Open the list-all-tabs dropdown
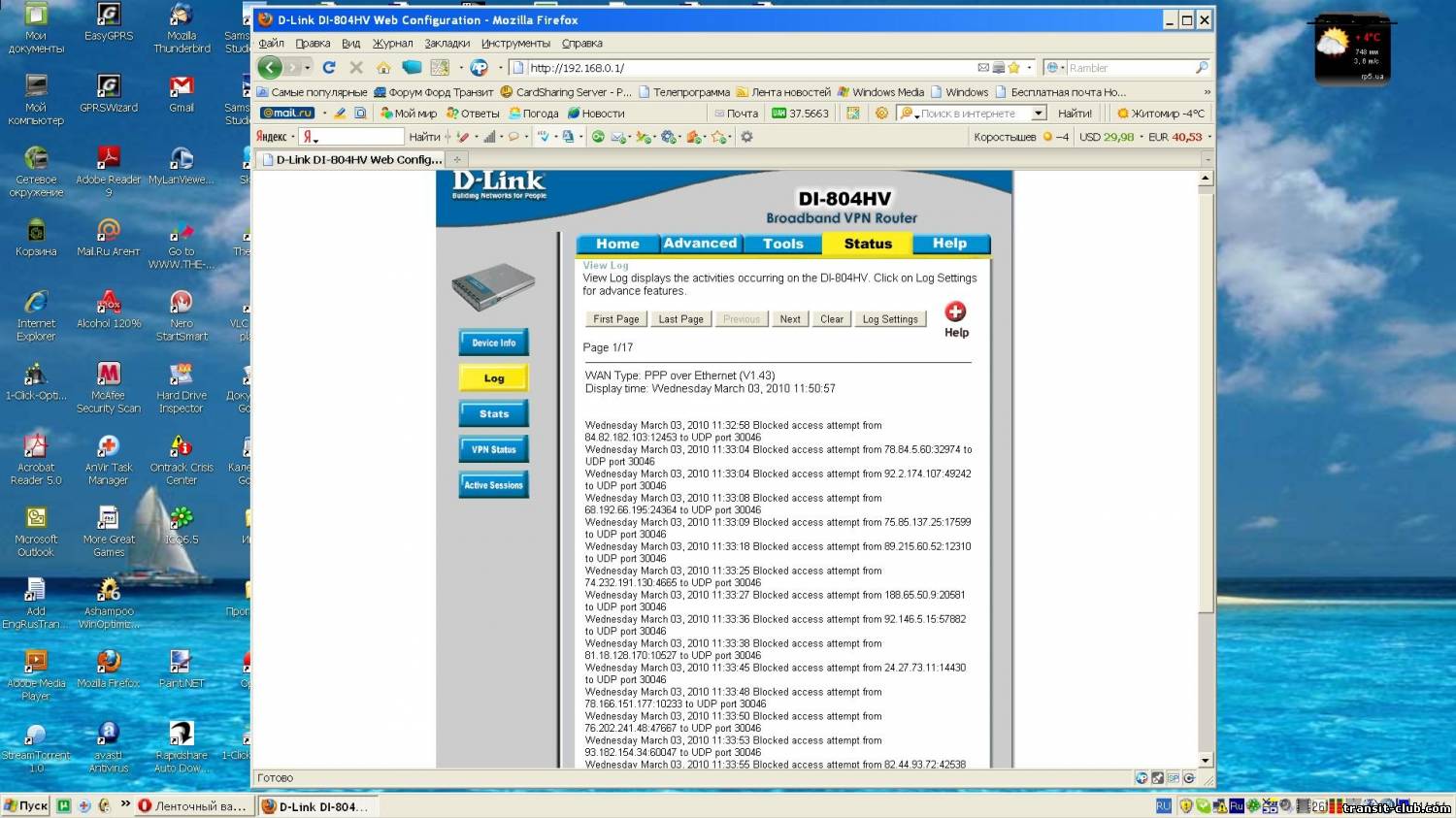 click(1208, 159)
